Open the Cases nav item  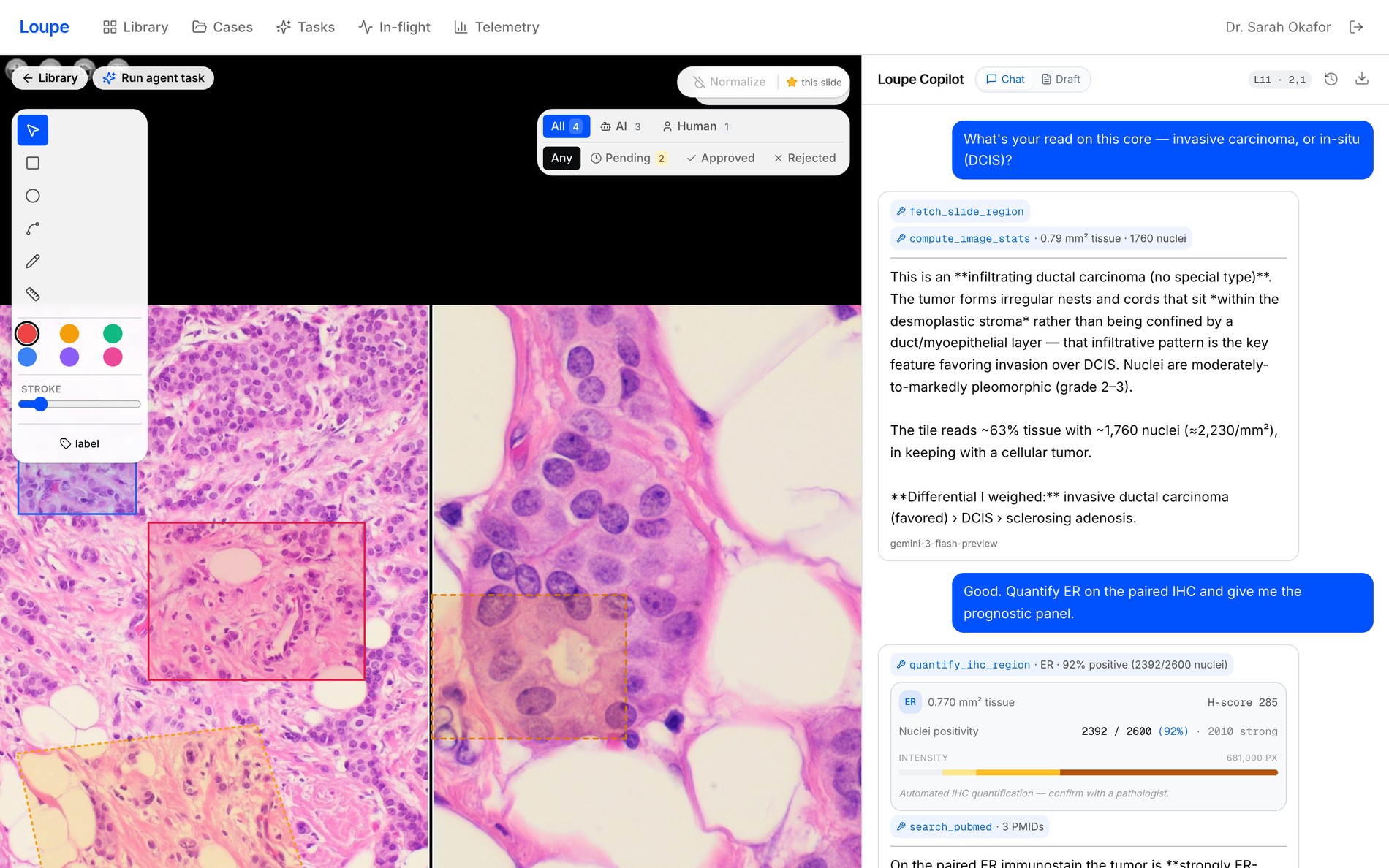click(x=222, y=27)
